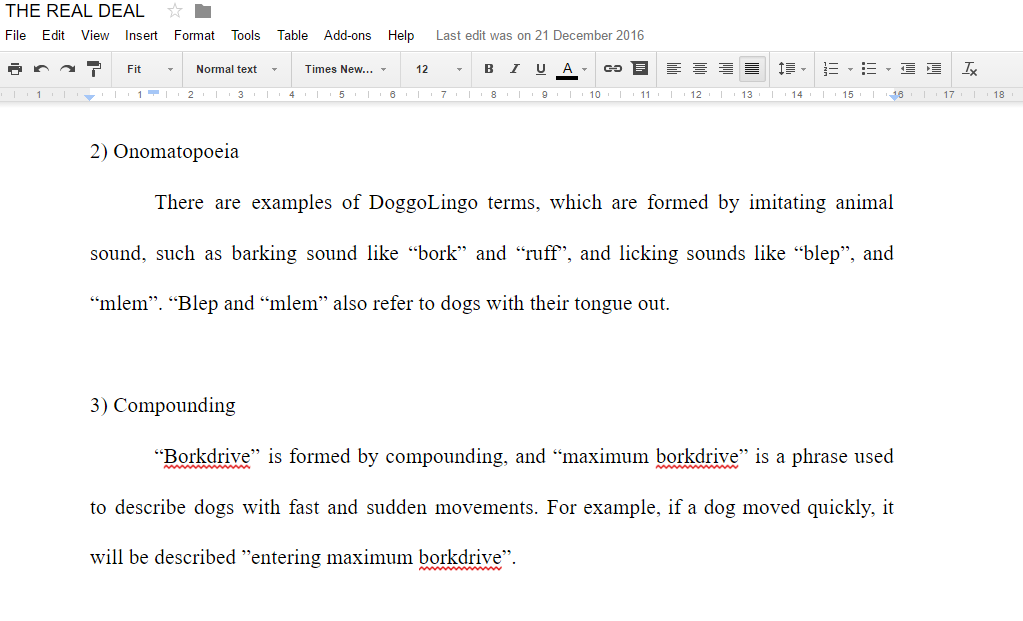The image size is (1023, 621).
Task: Open text color dropdown arrow
Action: [585, 69]
